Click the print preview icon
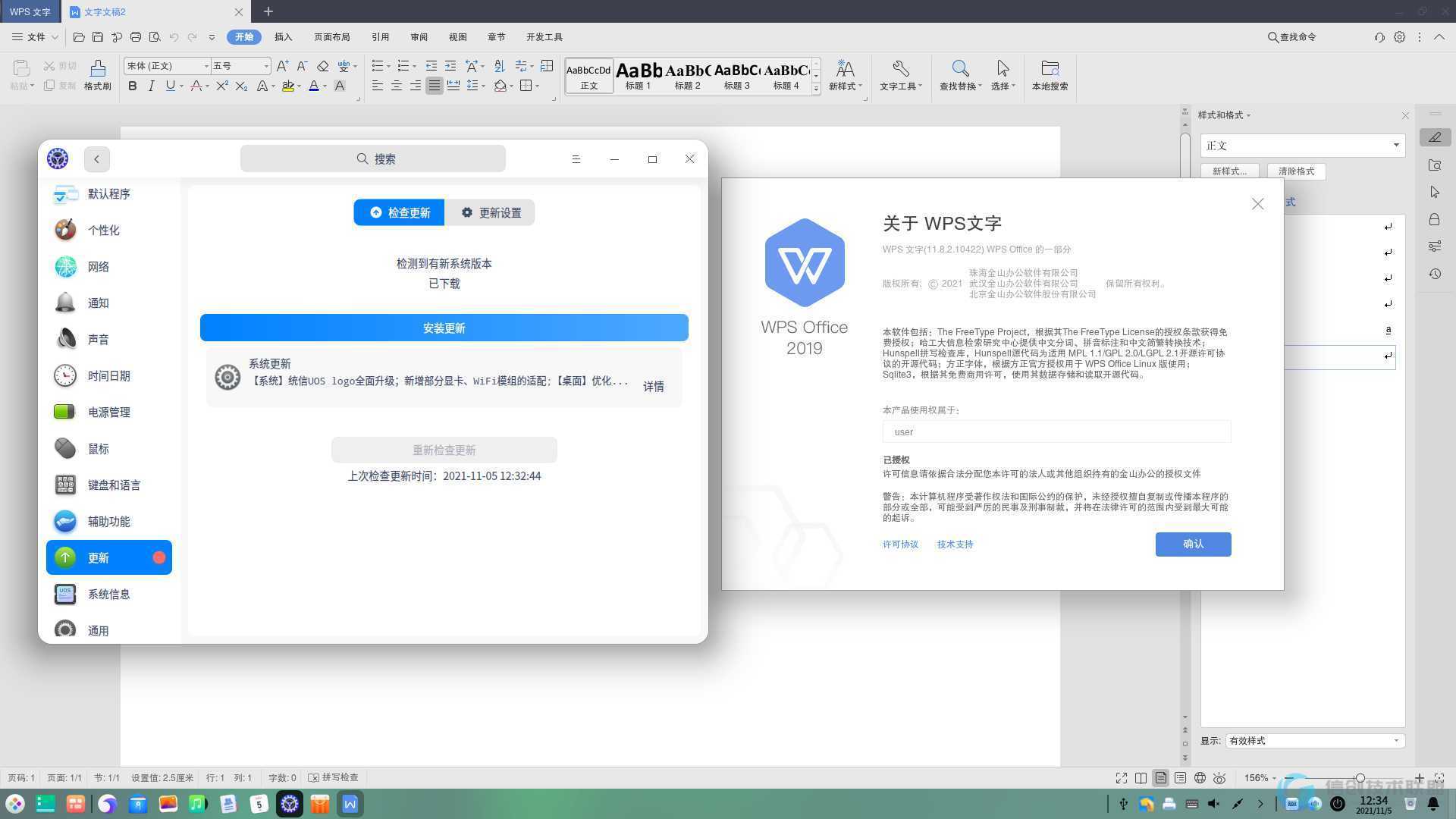This screenshot has width=1456, height=819. coord(155,37)
